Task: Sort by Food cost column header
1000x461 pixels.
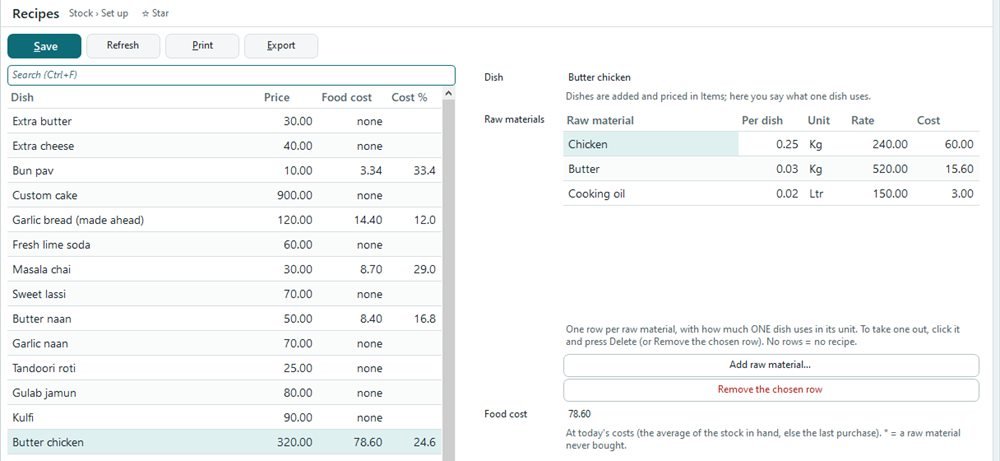Action: coord(346,98)
